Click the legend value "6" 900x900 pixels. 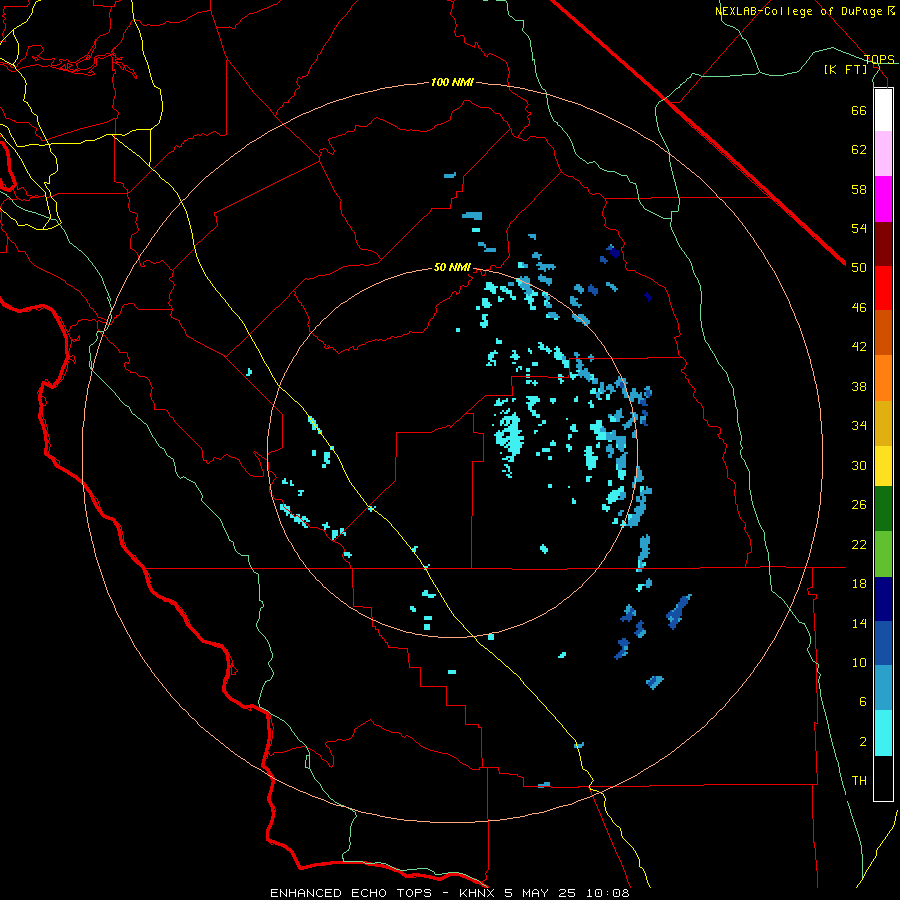(863, 702)
